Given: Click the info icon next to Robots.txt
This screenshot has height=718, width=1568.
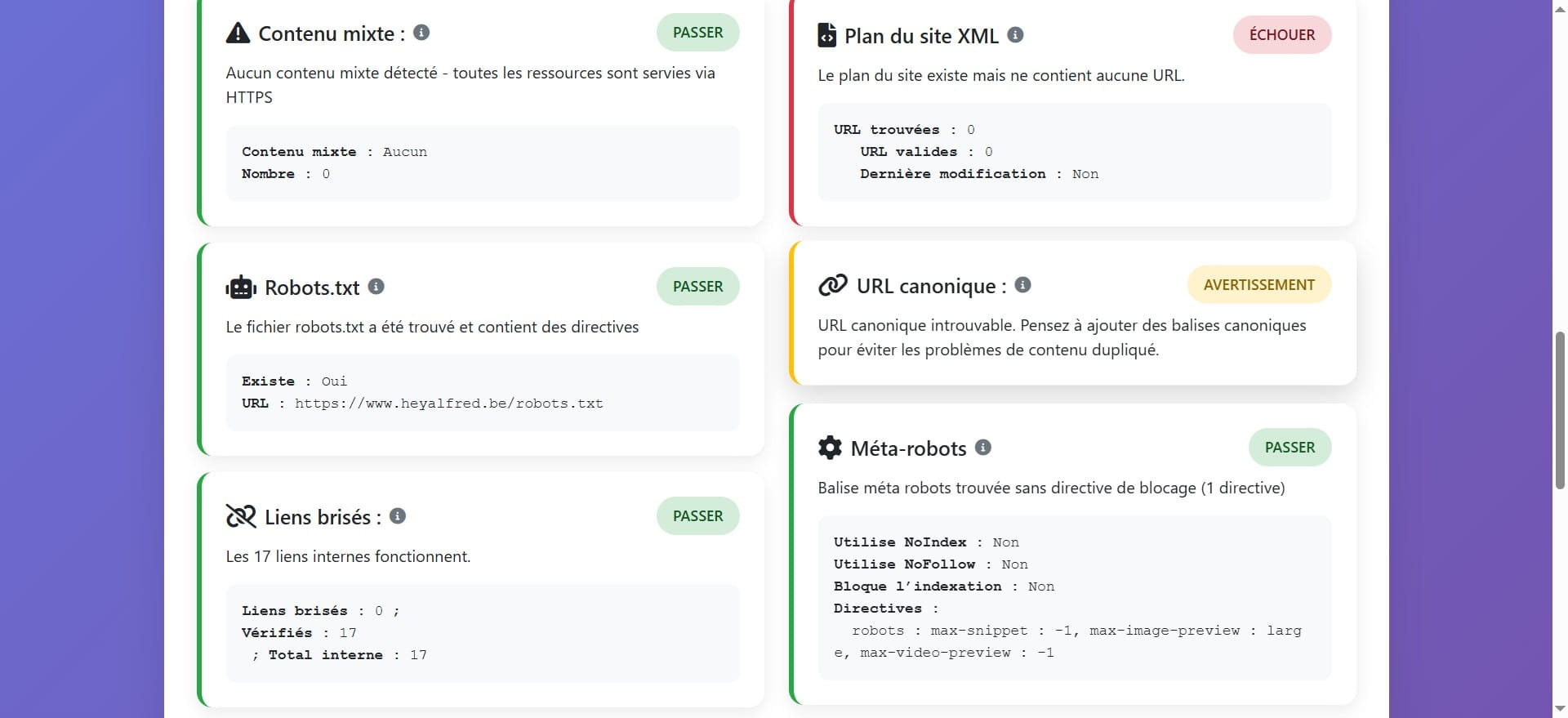Looking at the screenshot, I should 376,287.
